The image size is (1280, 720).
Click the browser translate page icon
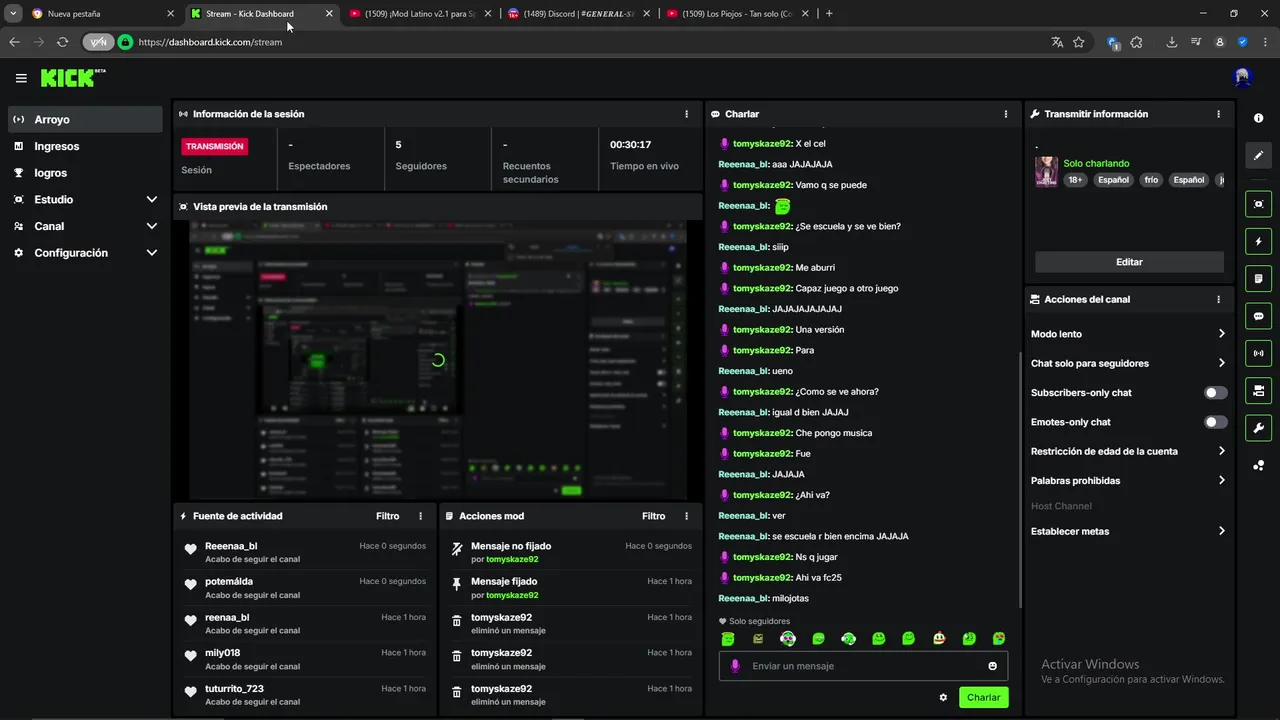pyautogui.click(x=1057, y=42)
